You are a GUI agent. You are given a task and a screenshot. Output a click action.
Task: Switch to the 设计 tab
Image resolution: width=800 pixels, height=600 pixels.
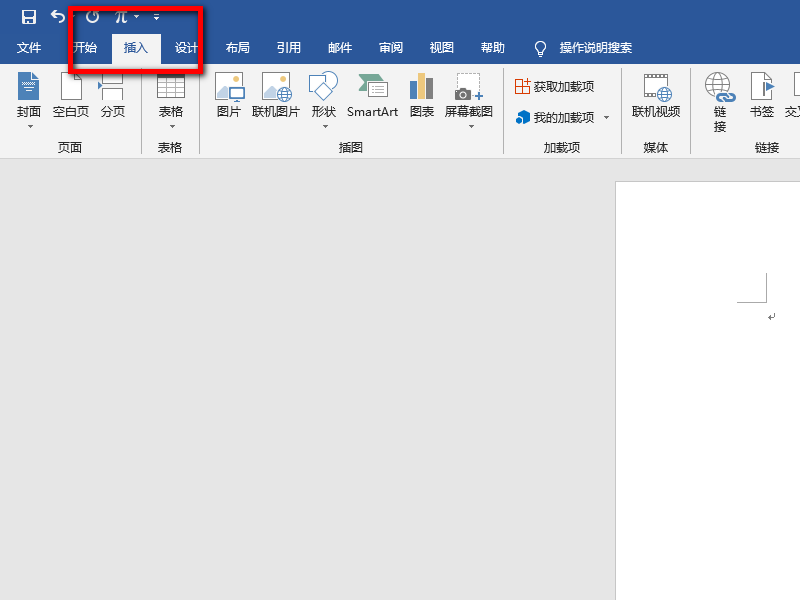pyautogui.click(x=186, y=48)
